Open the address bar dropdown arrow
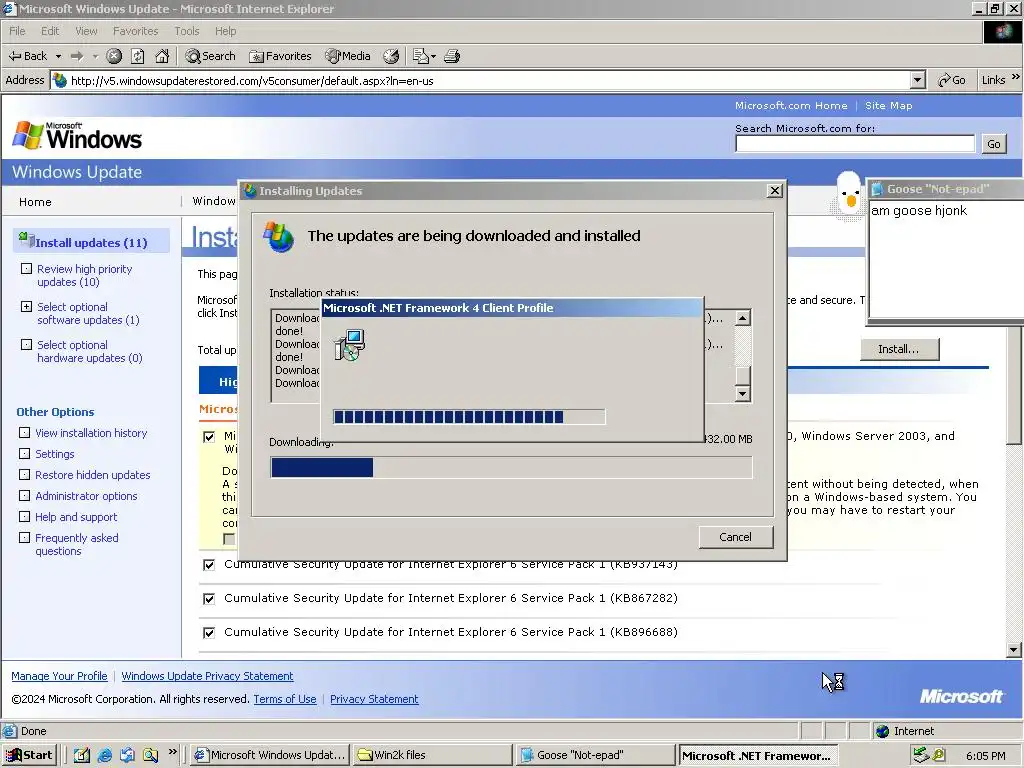This screenshot has width=1024, height=768. point(918,80)
